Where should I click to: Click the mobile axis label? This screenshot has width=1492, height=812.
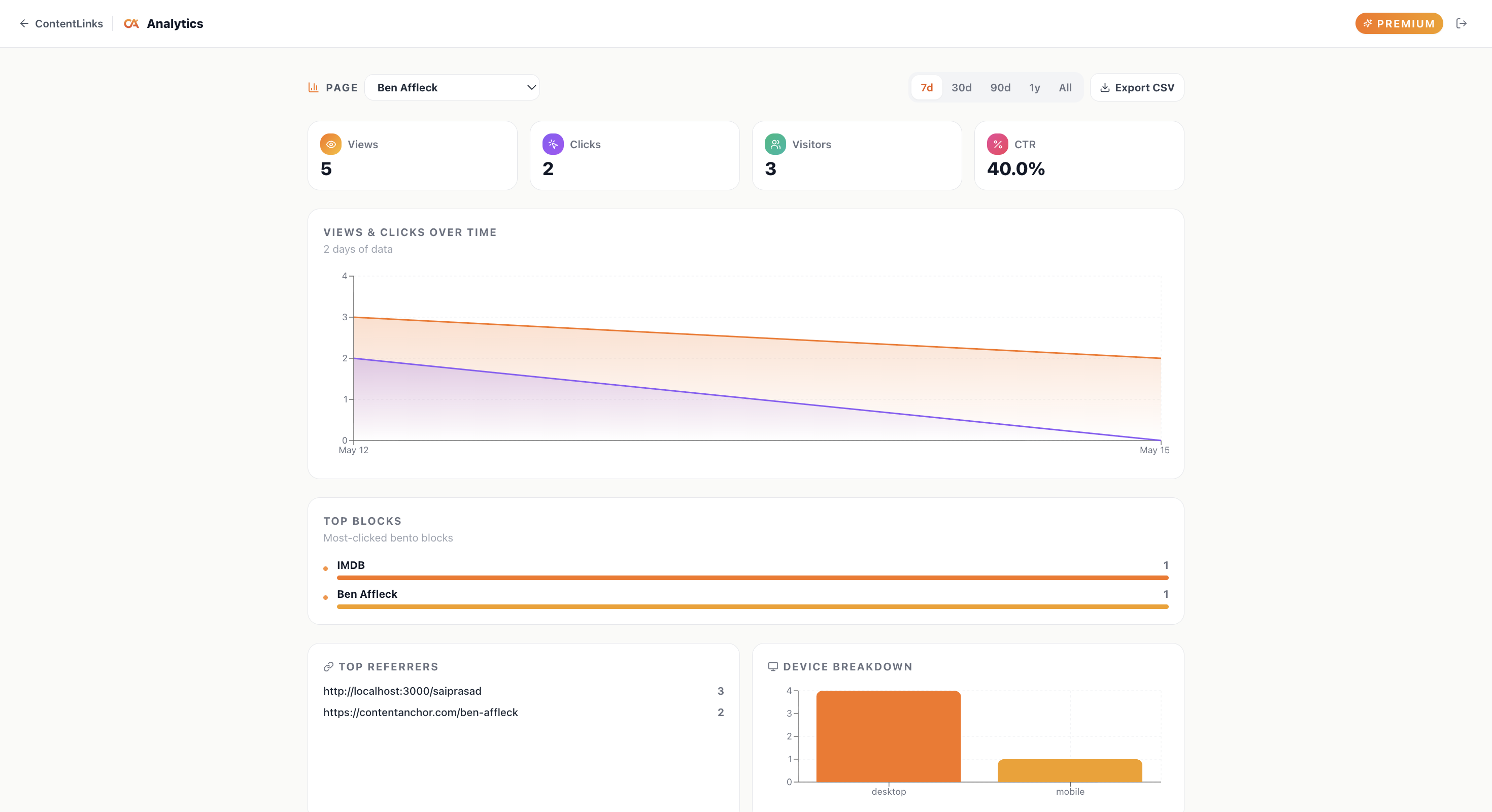click(x=1070, y=792)
